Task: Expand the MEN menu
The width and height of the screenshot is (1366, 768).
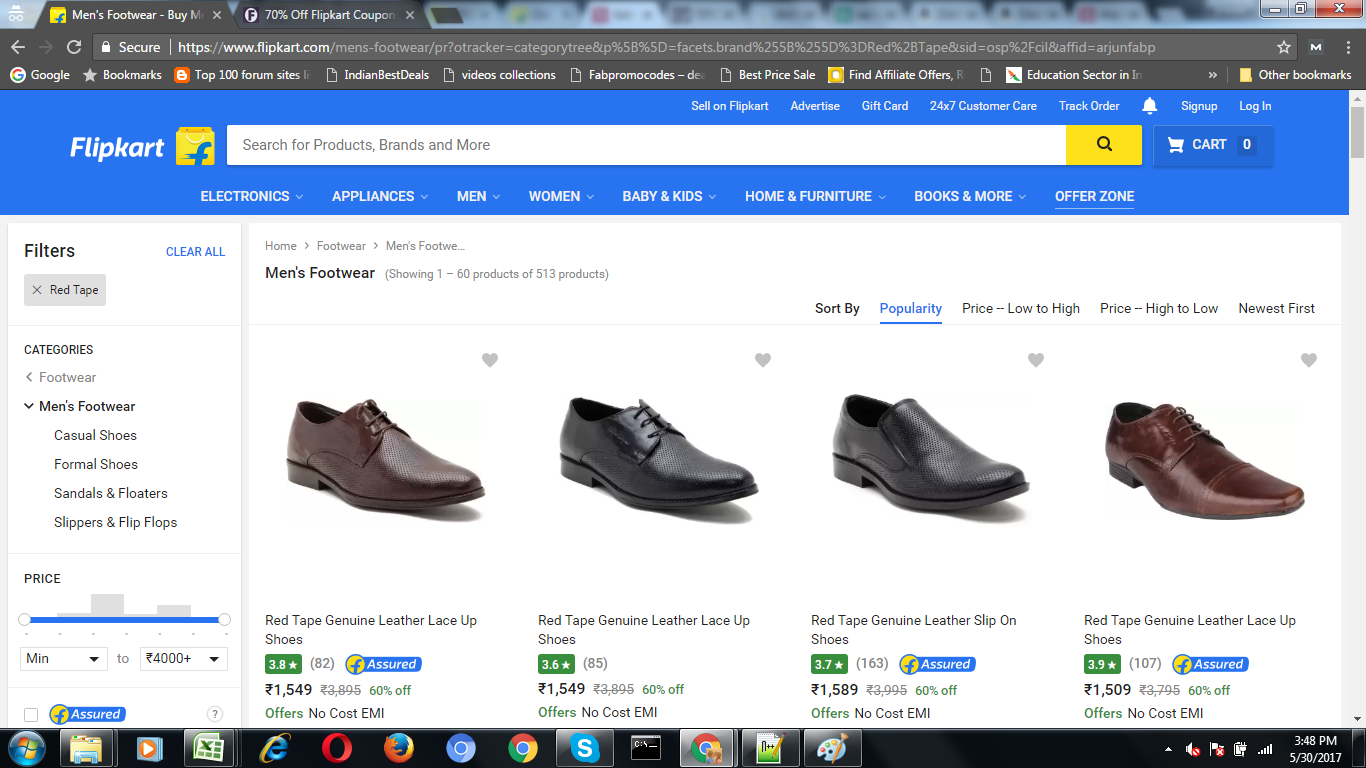Action: 479,196
